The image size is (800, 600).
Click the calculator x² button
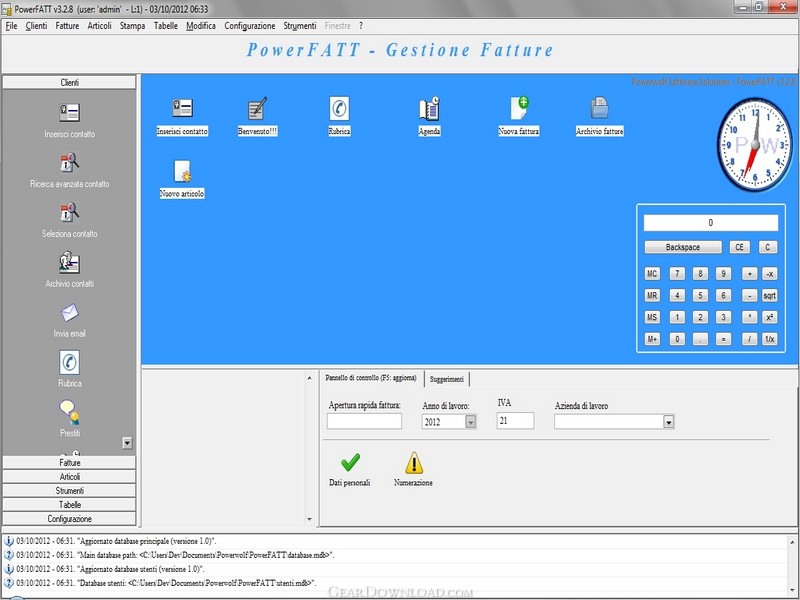coord(769,317)
